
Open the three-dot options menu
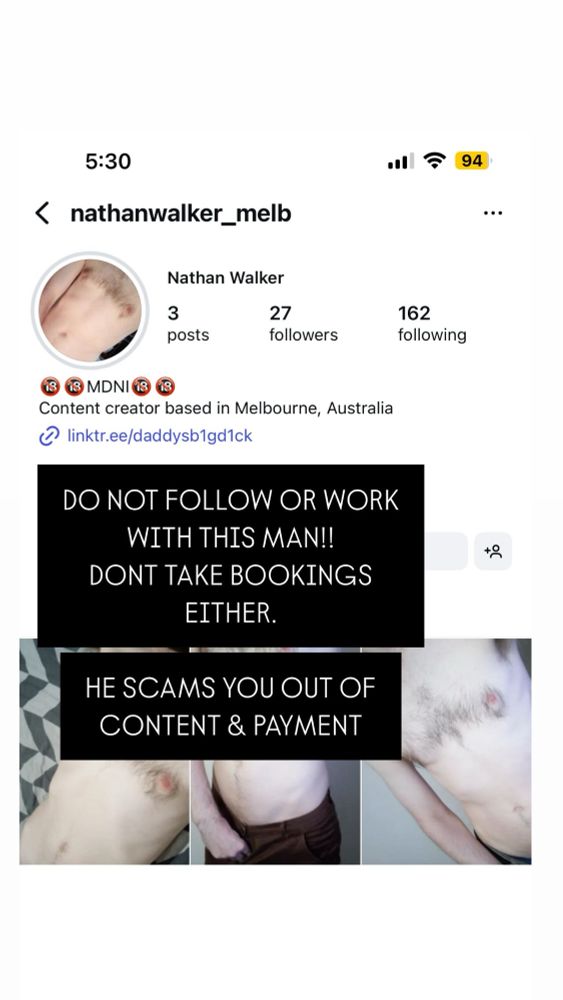click(x=493, y=213)
